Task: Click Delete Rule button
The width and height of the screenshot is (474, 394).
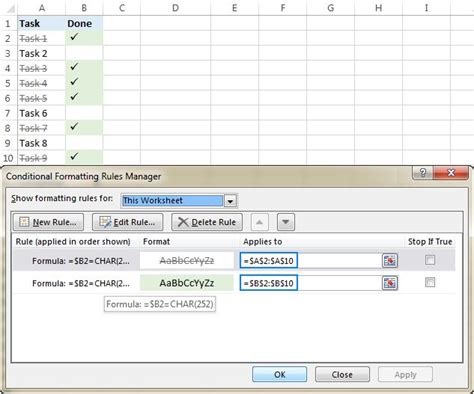Action: point(207,222)
